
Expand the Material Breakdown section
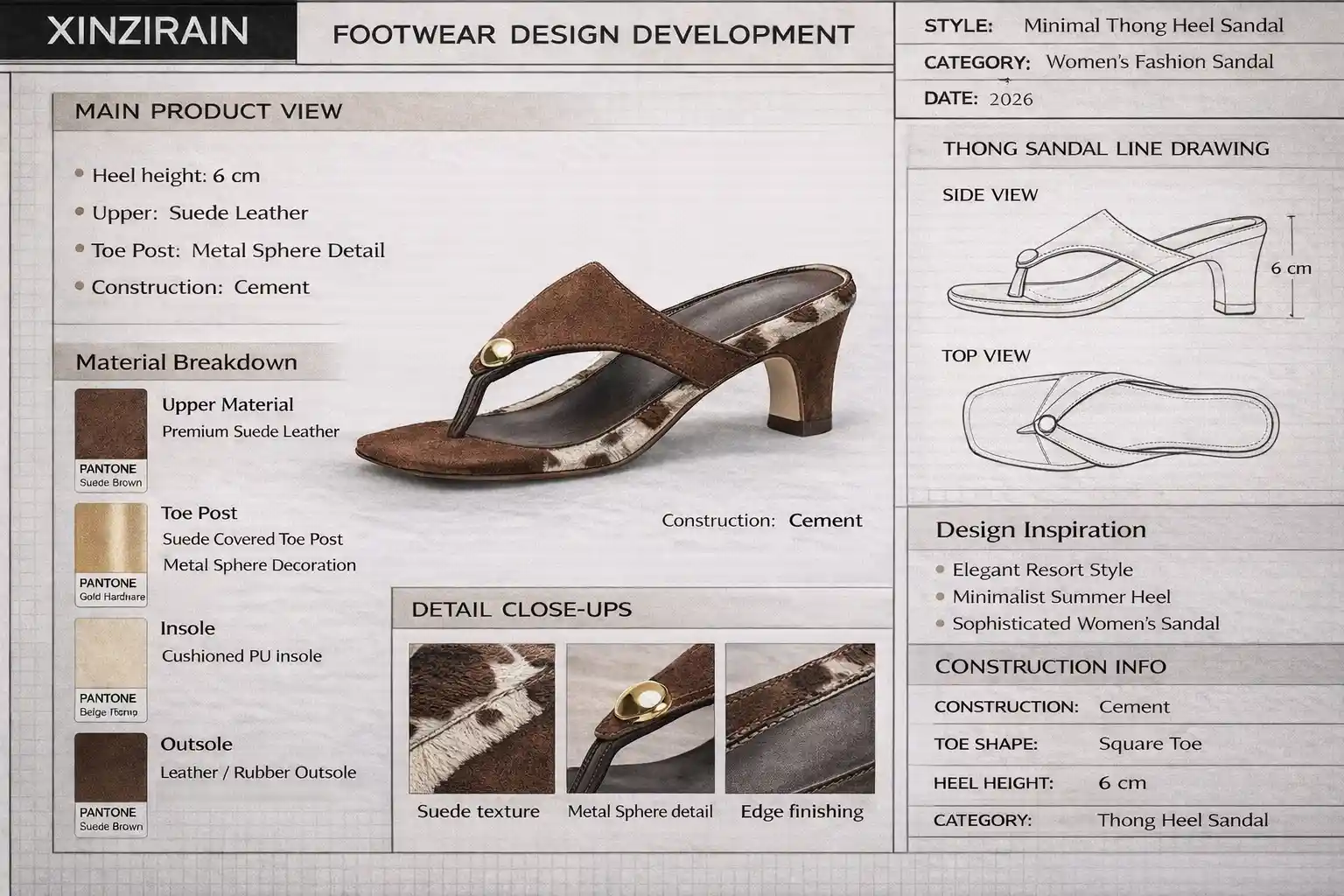click(x=186, y=361)
